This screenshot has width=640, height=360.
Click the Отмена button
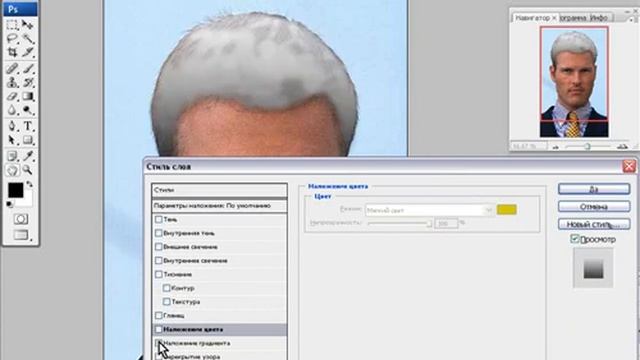(594, 207)
